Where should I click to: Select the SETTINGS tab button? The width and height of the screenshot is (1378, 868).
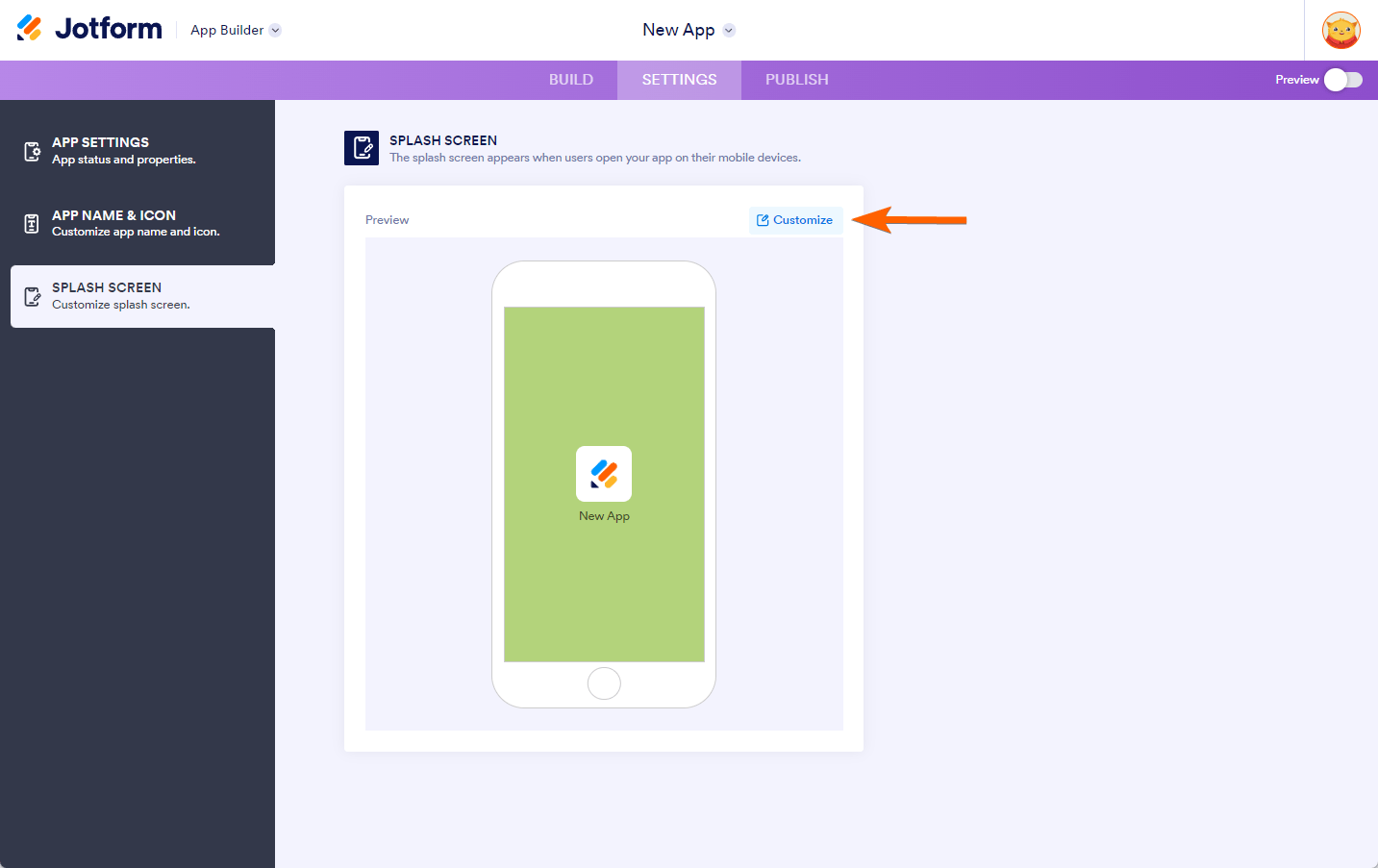[x=679, y=80]
